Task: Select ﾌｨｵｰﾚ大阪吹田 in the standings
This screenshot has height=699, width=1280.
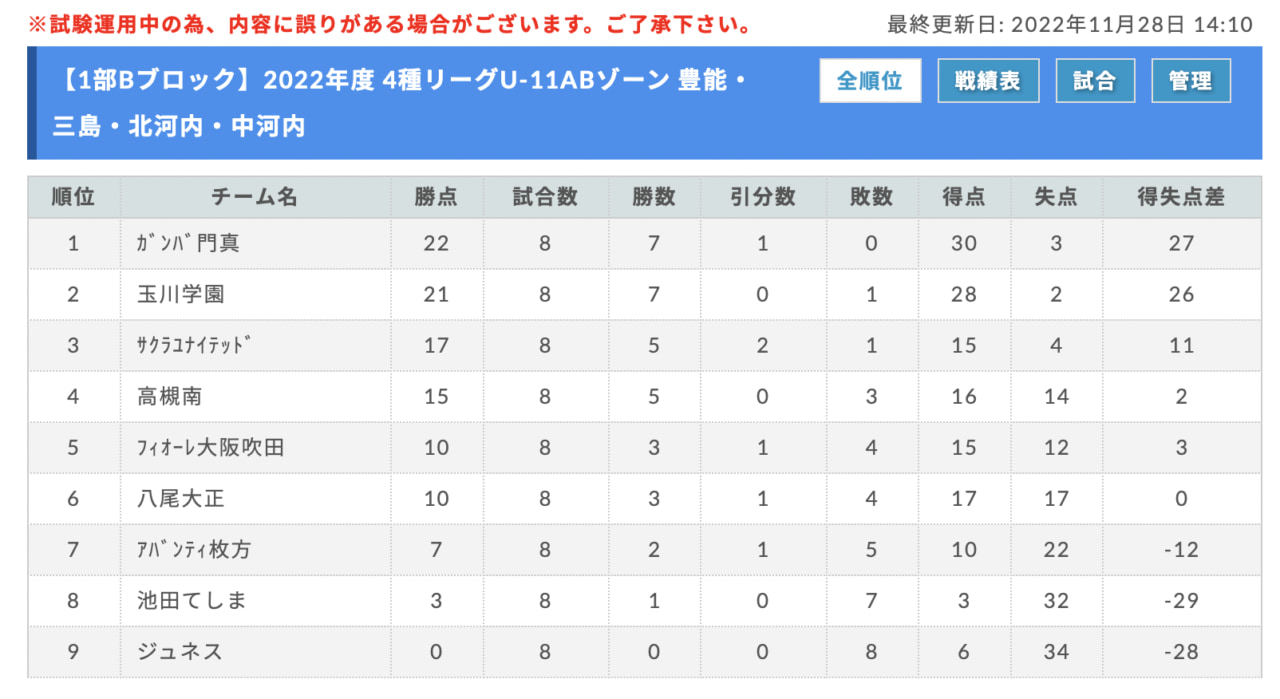Action: point(210,448)
